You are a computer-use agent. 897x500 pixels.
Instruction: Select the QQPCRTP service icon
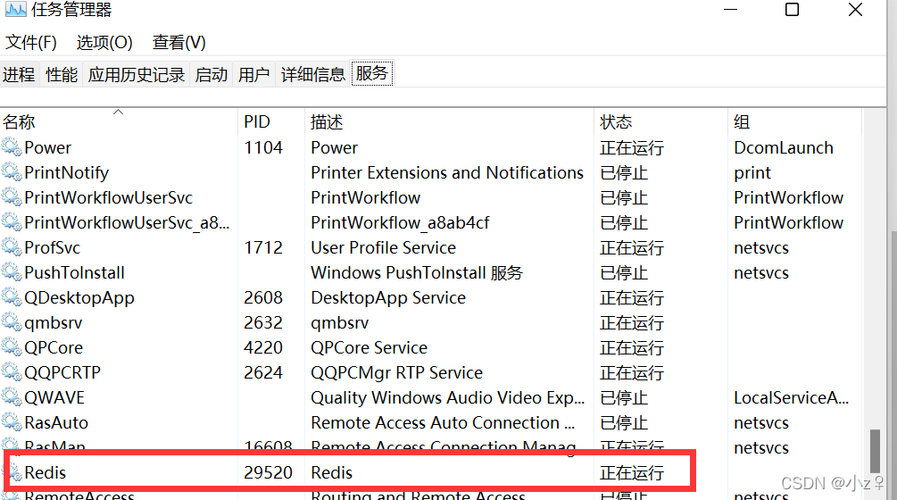point(12,372)
